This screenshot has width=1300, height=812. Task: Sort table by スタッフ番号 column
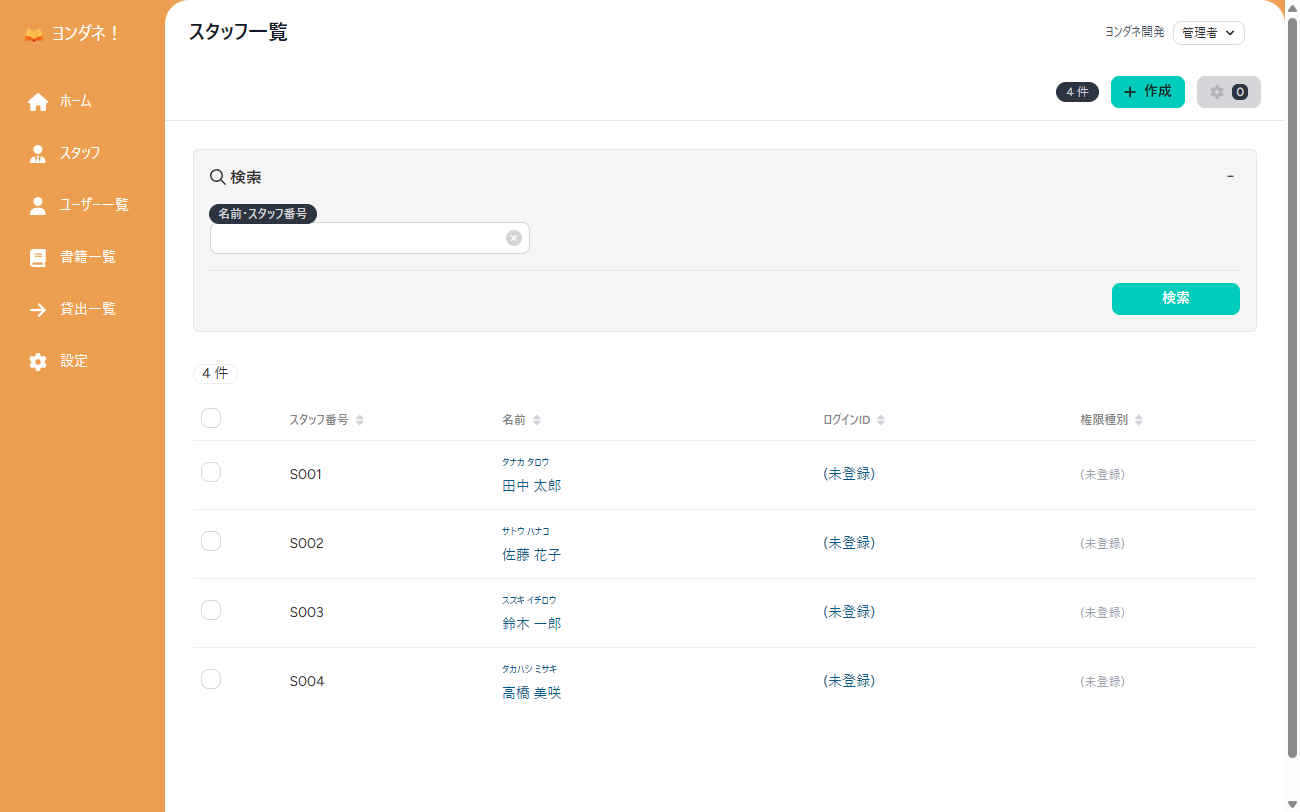click(x=359, y=420)
